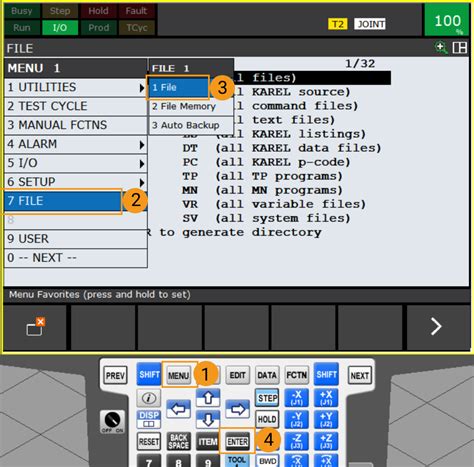Click the -Z (J3) jog key
474x467 pixels.
(296, 441)
